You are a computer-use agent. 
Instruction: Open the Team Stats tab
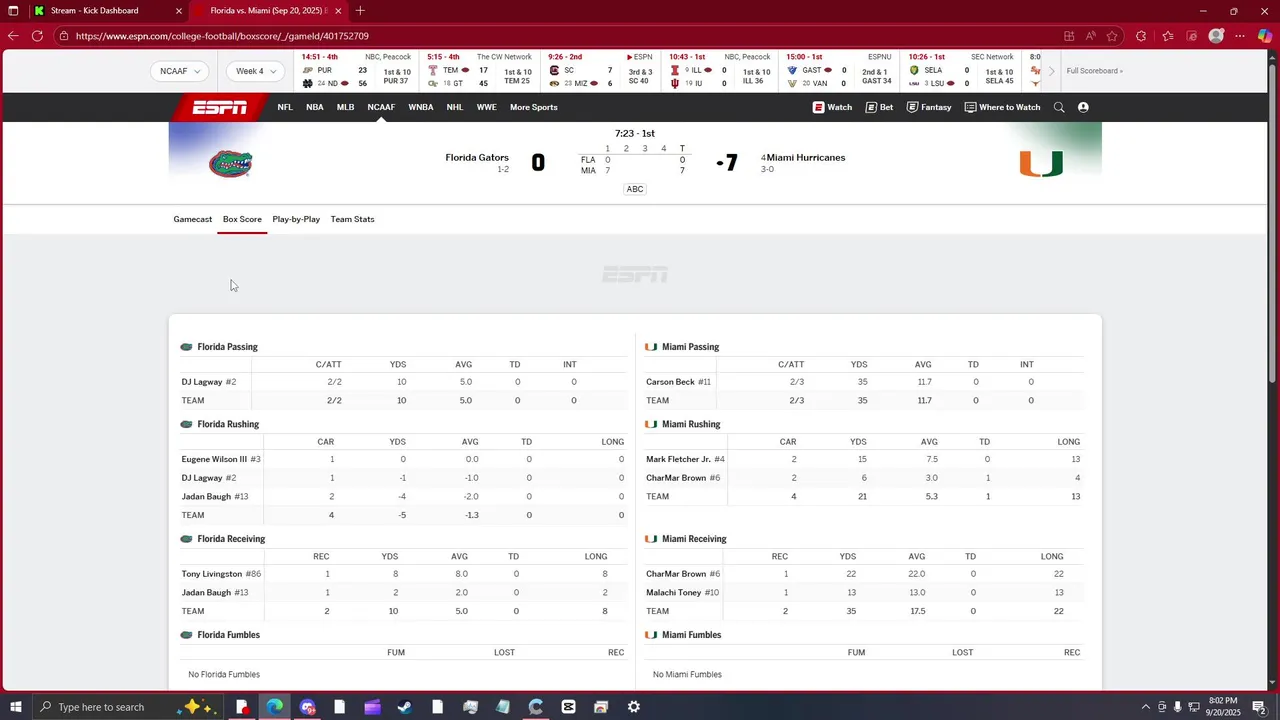pyautogui.click(x=352, y=219)
